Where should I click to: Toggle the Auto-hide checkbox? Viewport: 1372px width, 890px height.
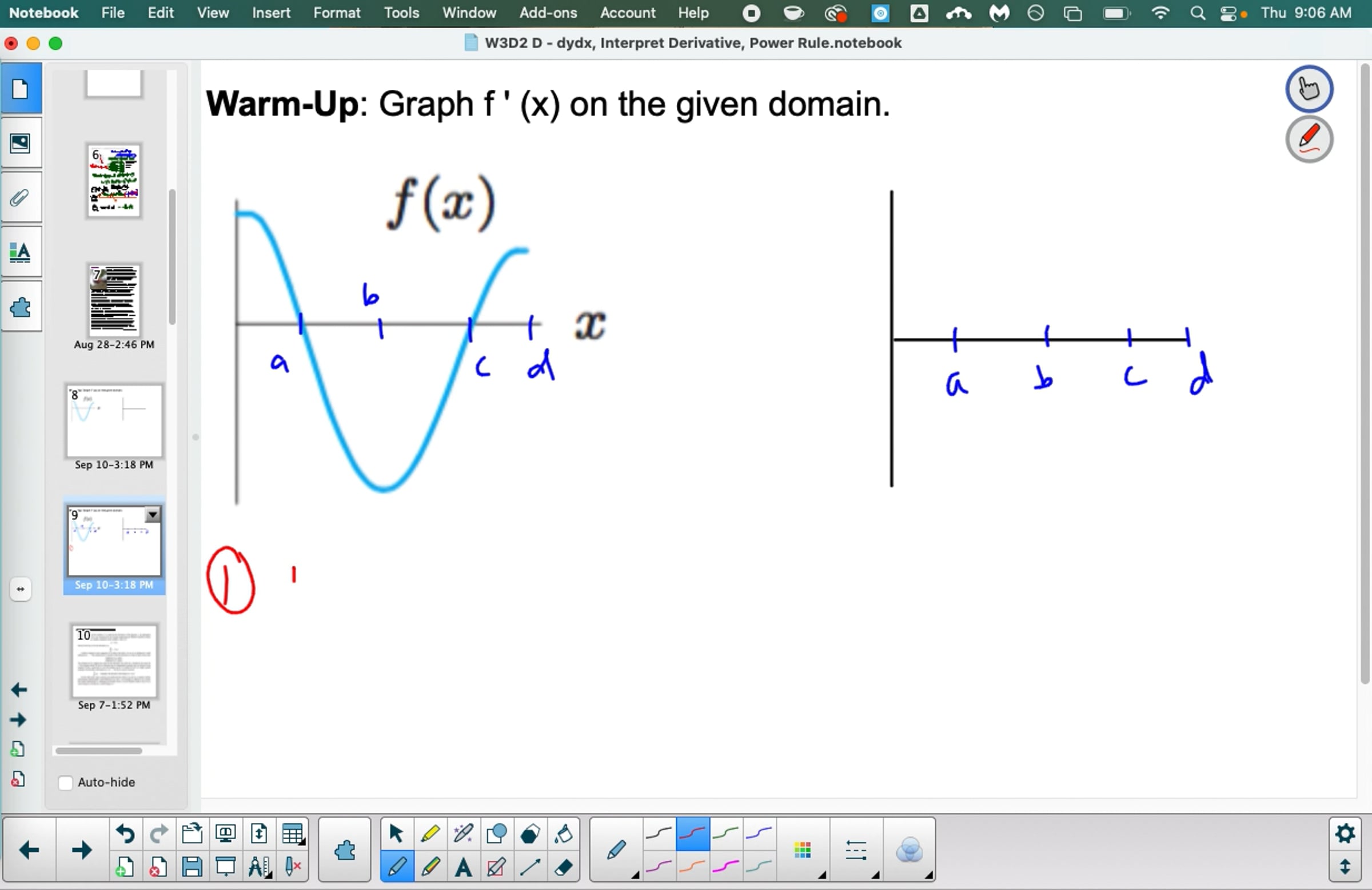66,782
